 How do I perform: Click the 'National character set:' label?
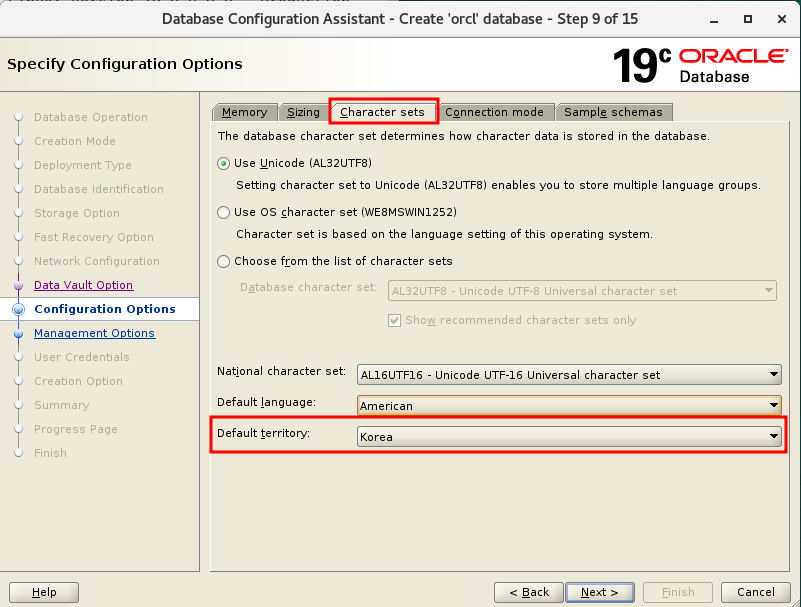coord(281,371)
